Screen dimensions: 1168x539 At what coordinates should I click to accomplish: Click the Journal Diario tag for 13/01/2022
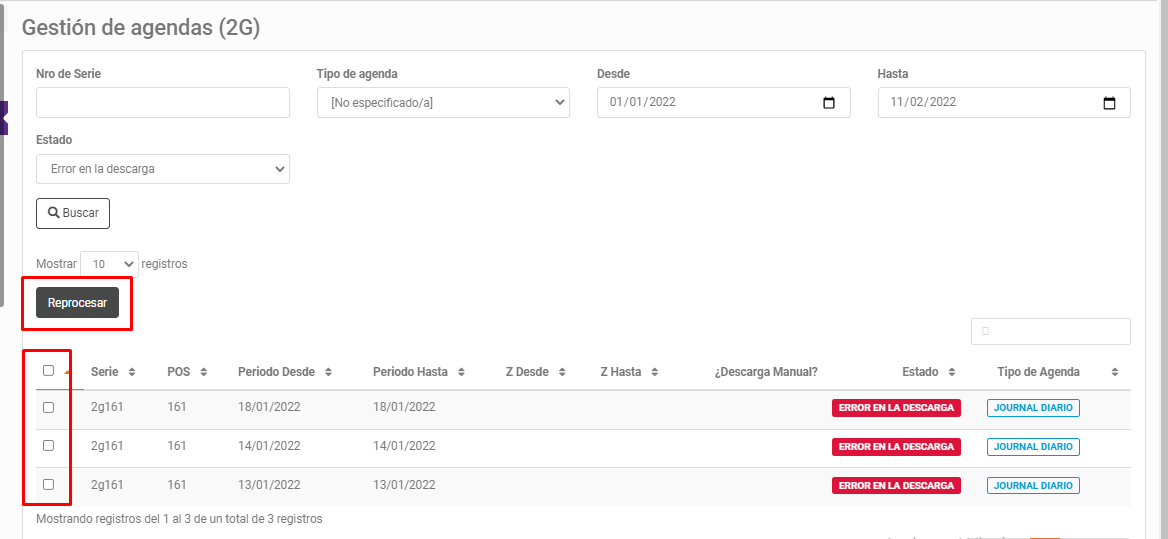click(x=1033, y=485)
